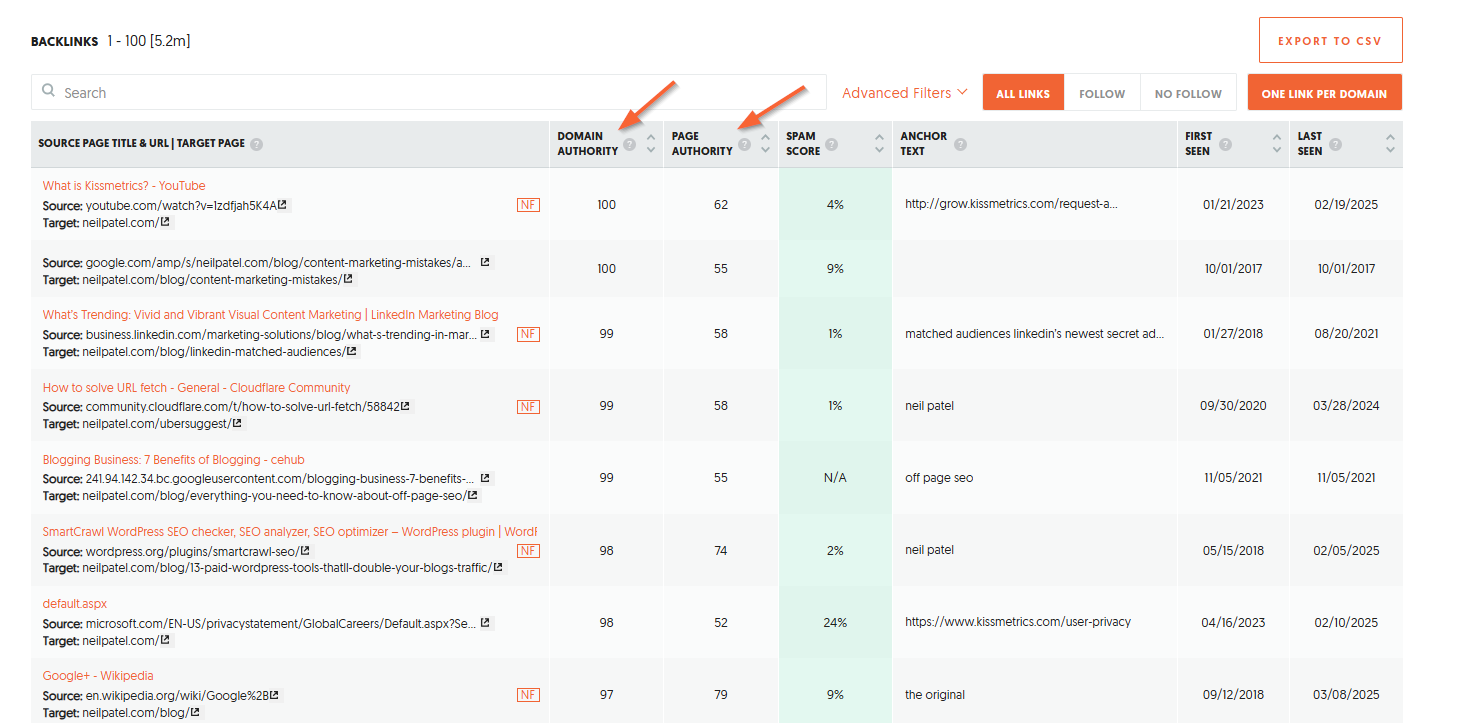
Task: Click the Last Seen help icon
Action: coord(1334,144)
